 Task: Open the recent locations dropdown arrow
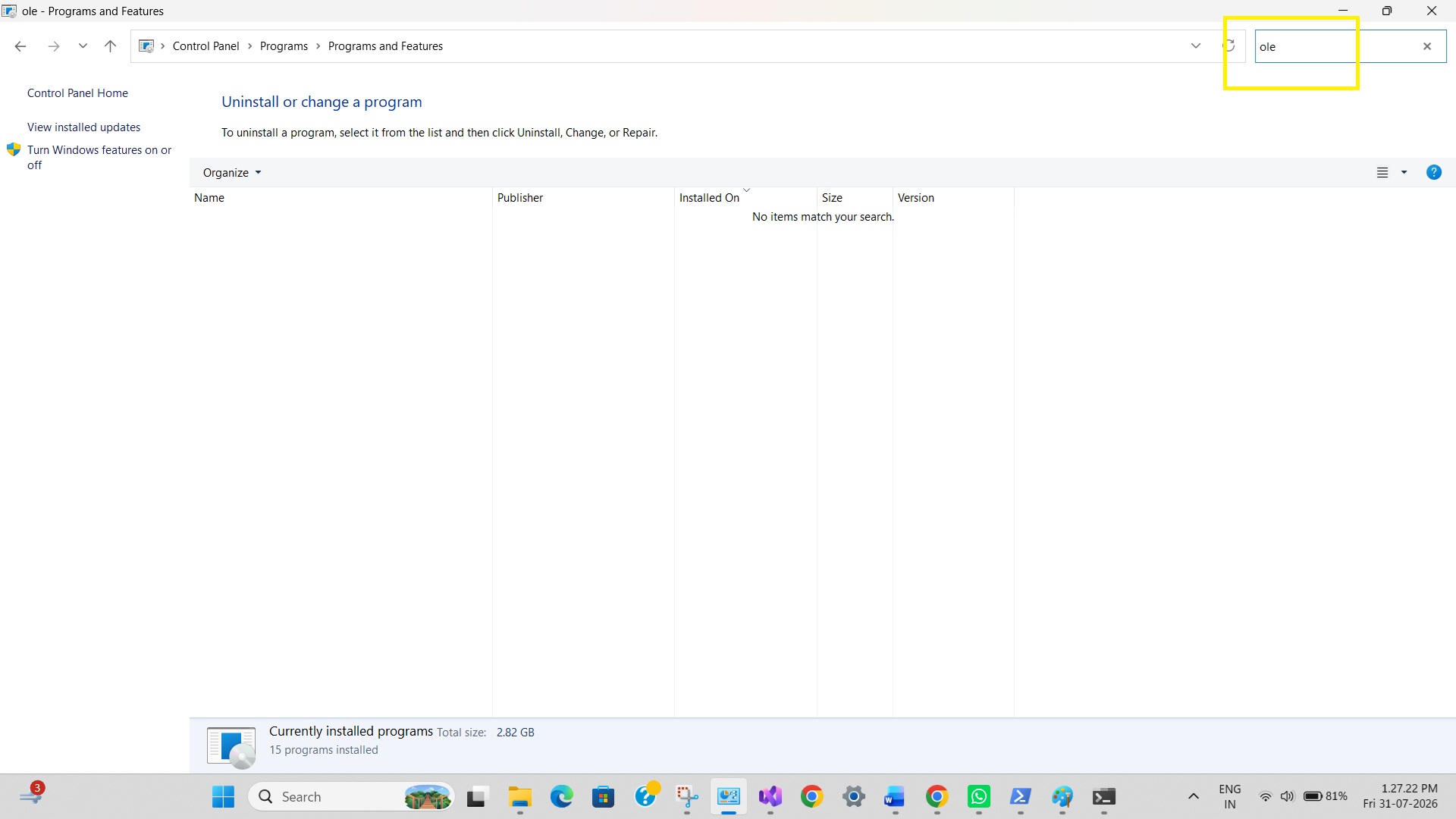83,46
